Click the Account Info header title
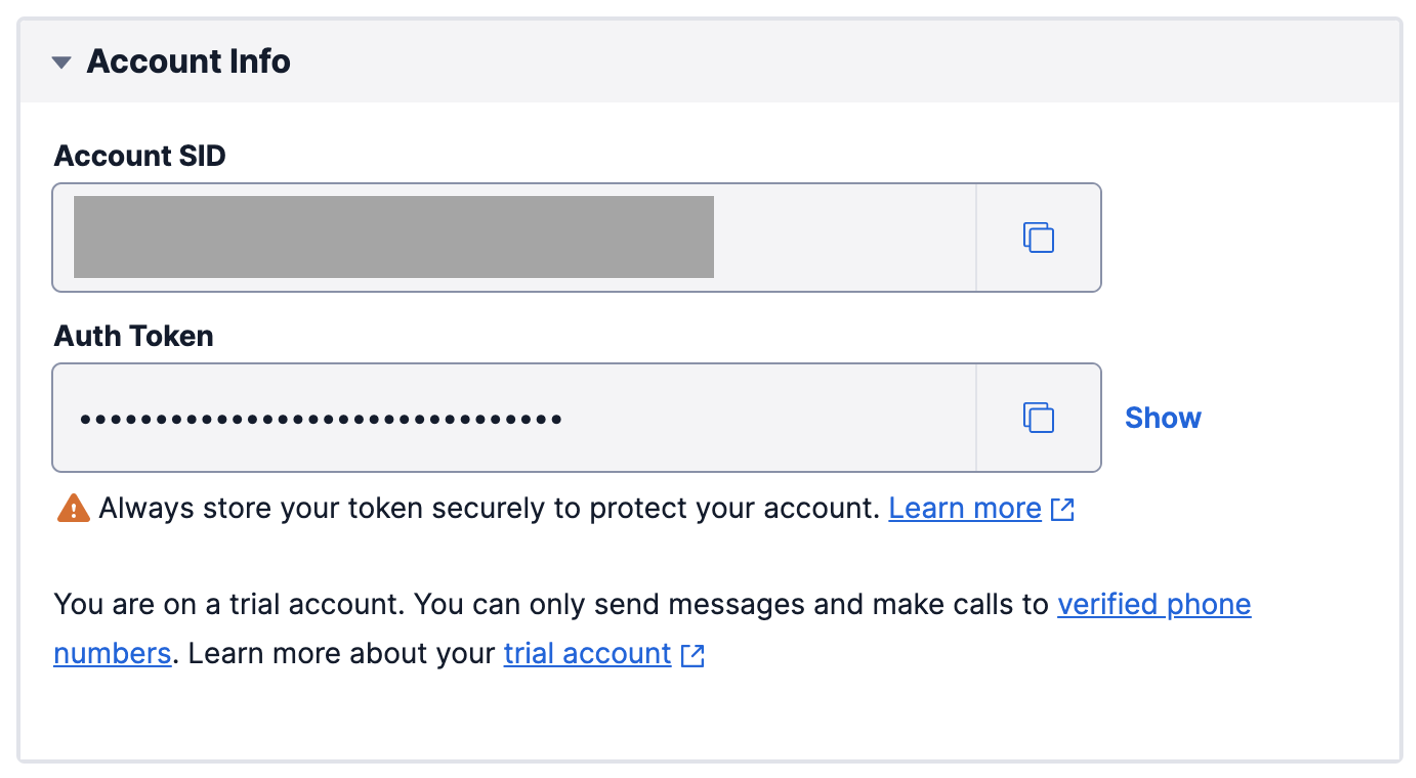Viewport: 1416px width, 778px height. (x=188, y=62)
